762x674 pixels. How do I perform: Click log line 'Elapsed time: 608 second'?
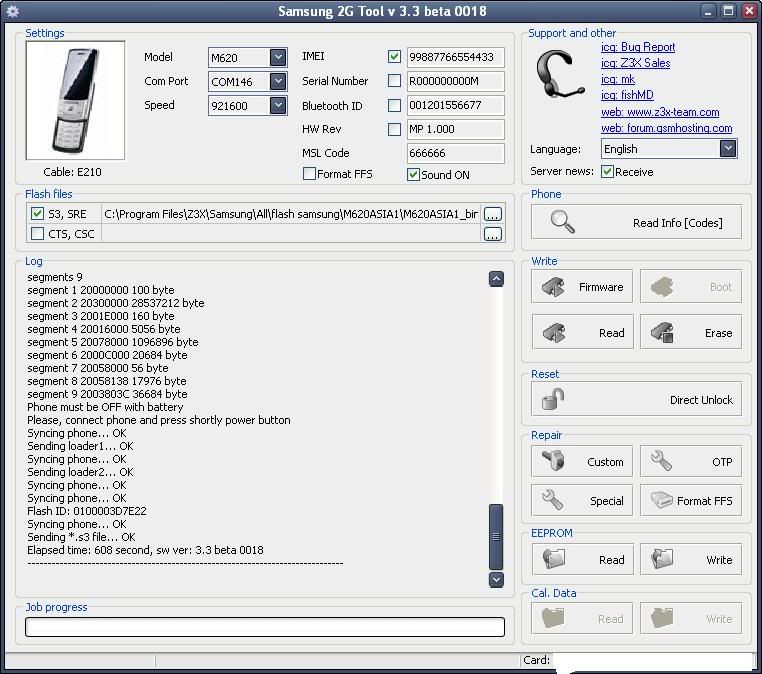pyautogui.click(x=145, y=550)
